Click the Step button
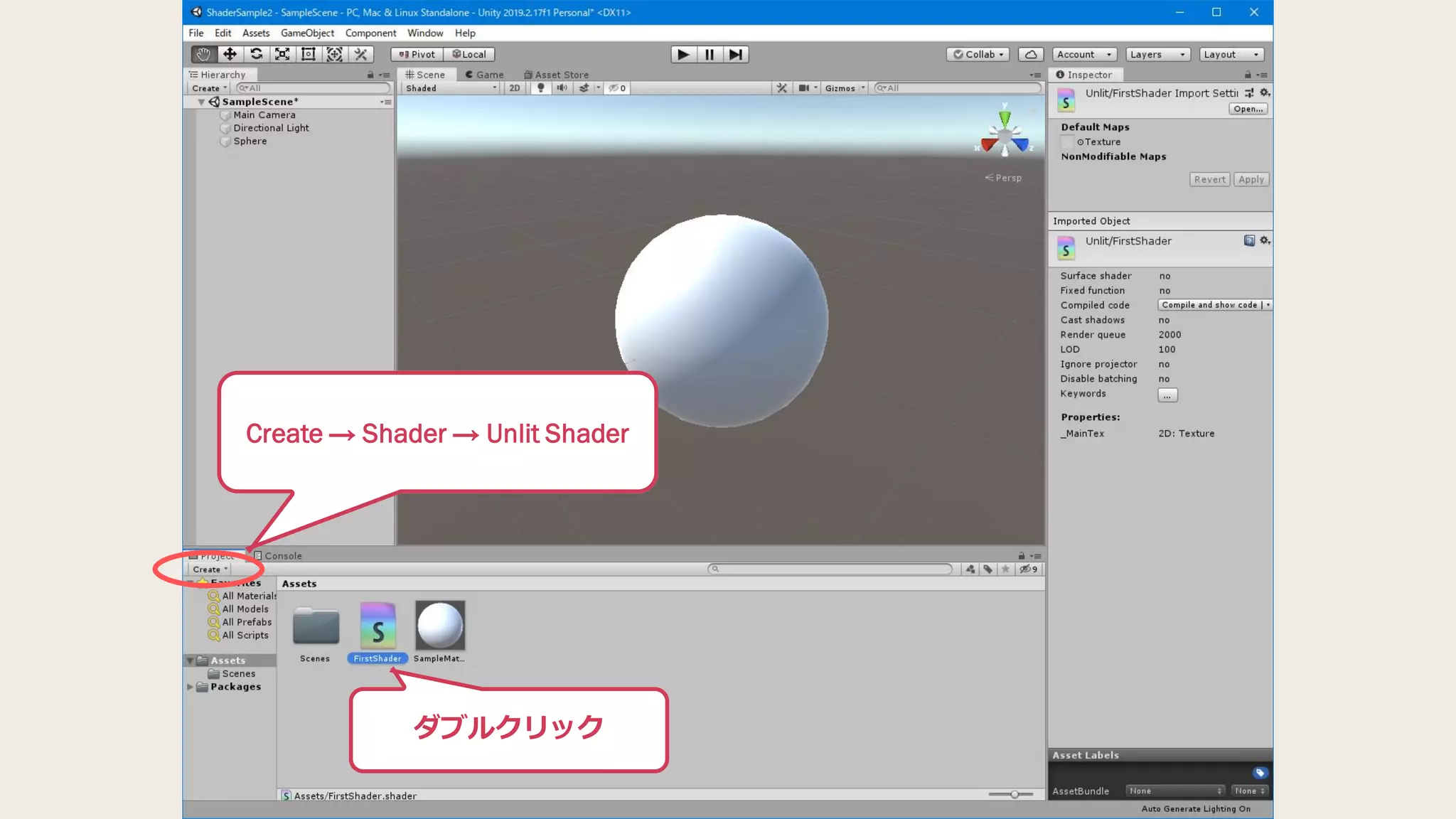 [x=736, y=54]
